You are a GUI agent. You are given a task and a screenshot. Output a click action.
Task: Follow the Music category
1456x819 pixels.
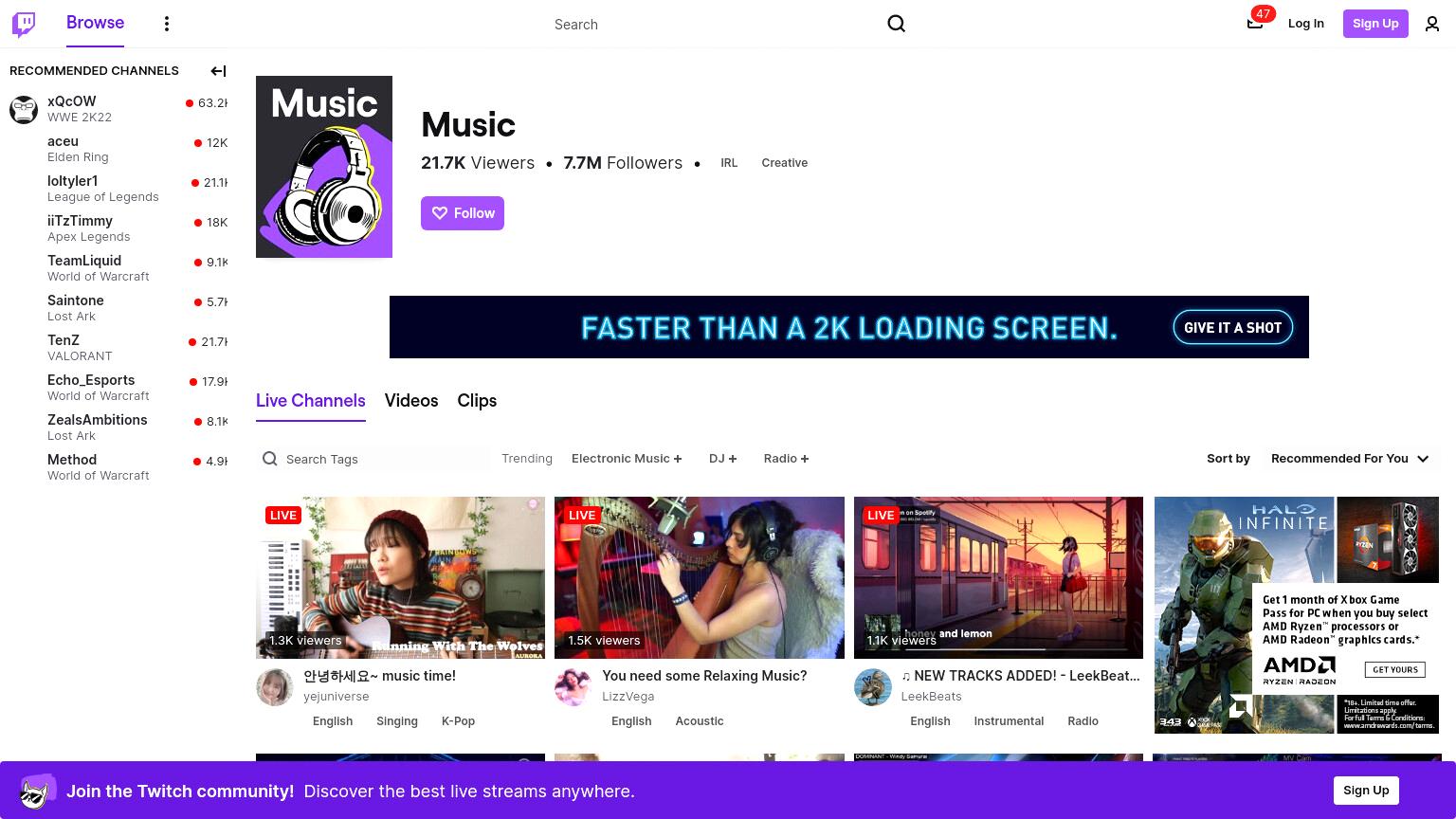click(x=463, y=213)
